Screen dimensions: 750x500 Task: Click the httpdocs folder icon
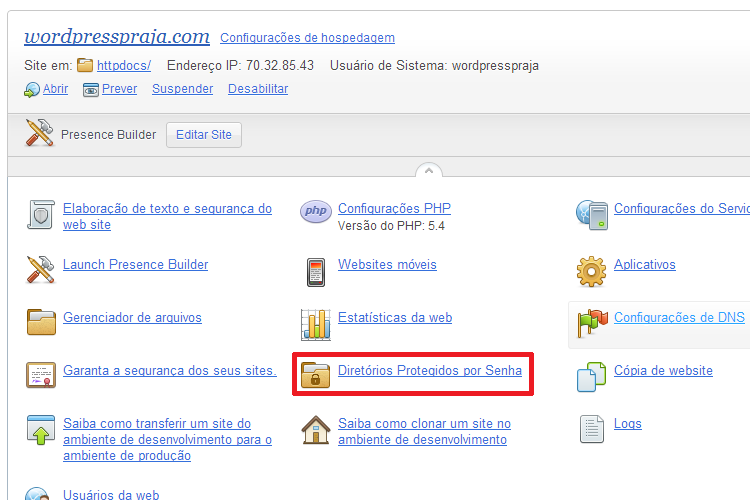(x=85, y=65)
